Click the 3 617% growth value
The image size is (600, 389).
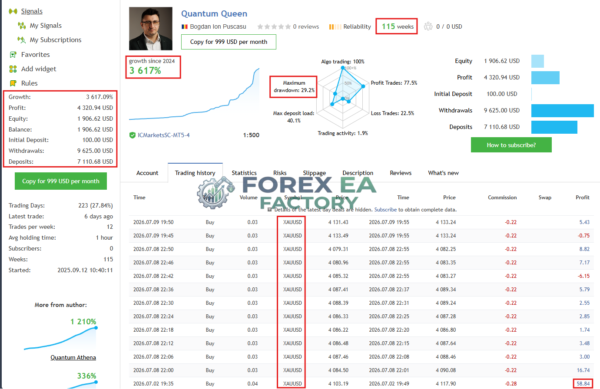tap(145, 71)
